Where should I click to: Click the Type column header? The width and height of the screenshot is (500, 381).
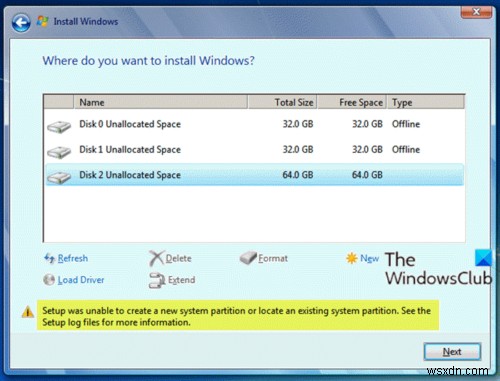[x=426, y=102]
